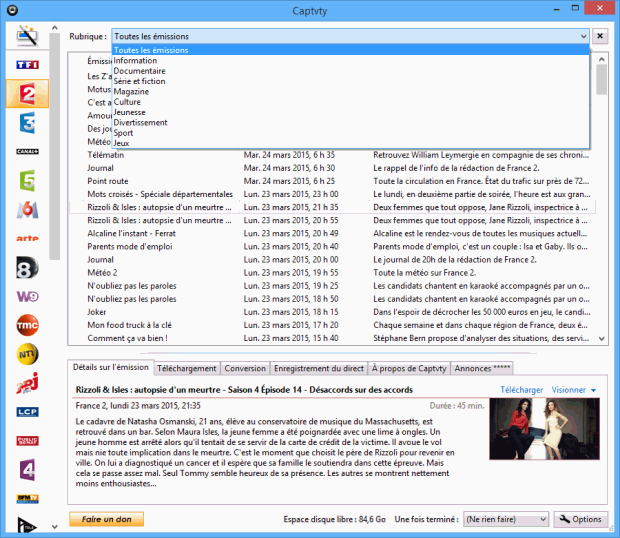Open the Annonces tab

(x=482, y=368)
